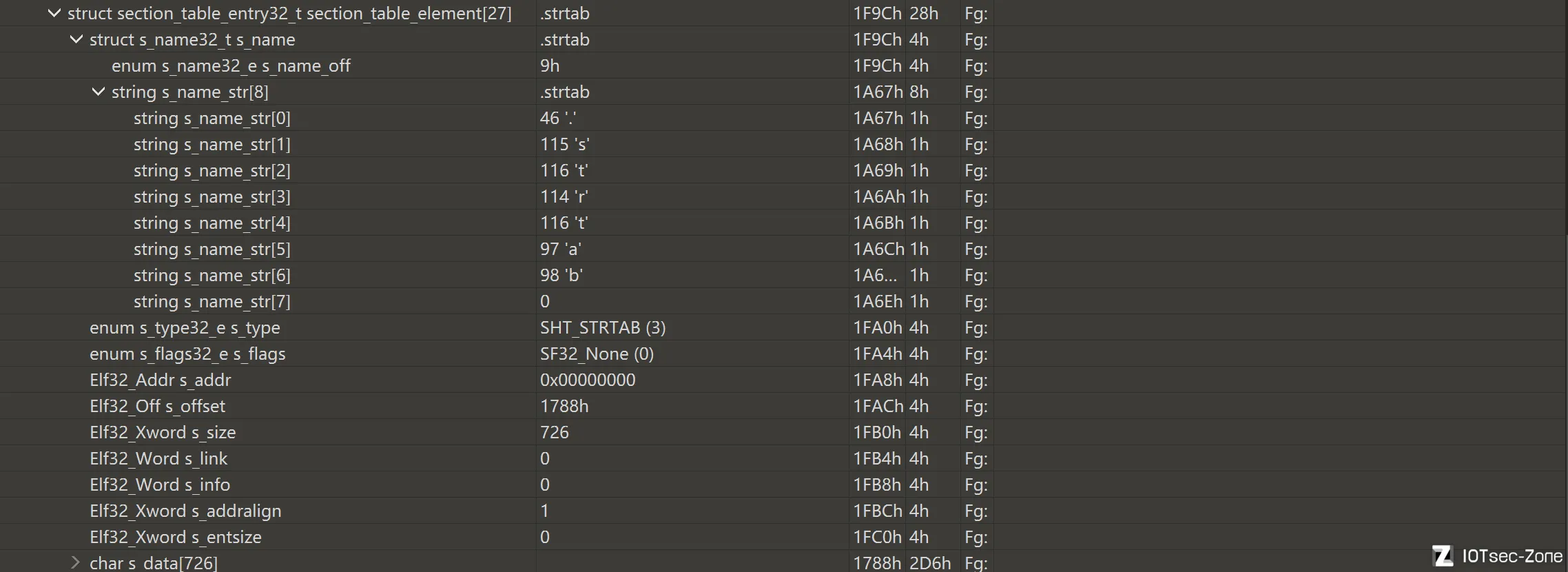Click the SF32_None (0) flags value

(x=597, y=354)
